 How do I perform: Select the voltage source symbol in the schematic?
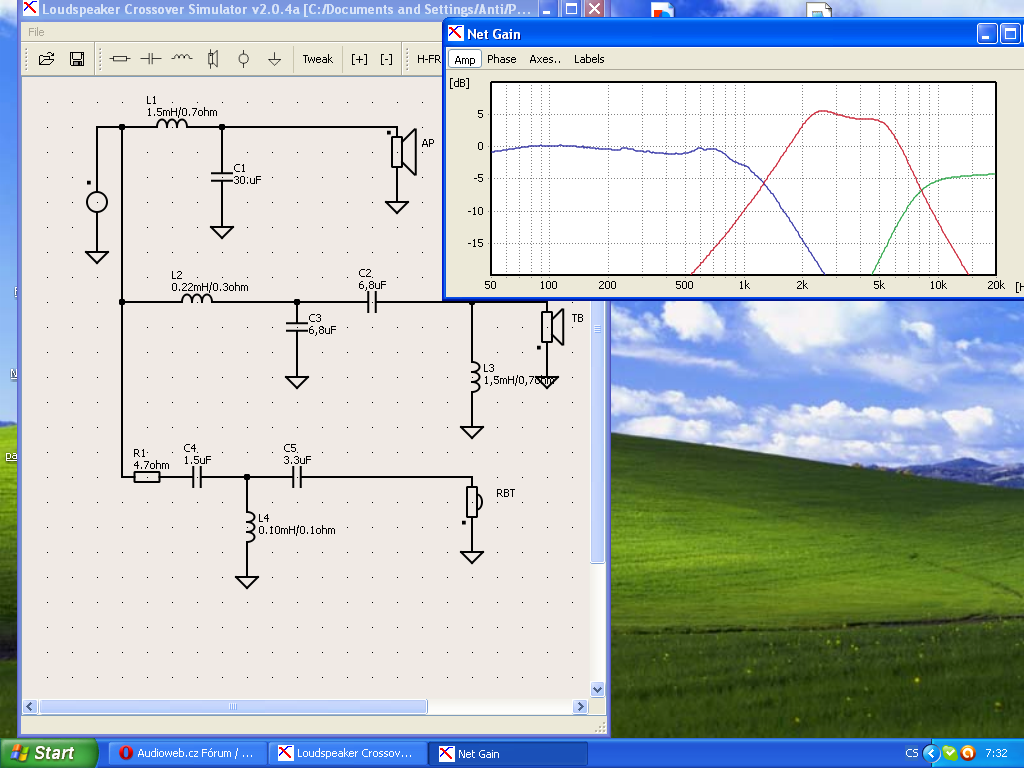97,202
